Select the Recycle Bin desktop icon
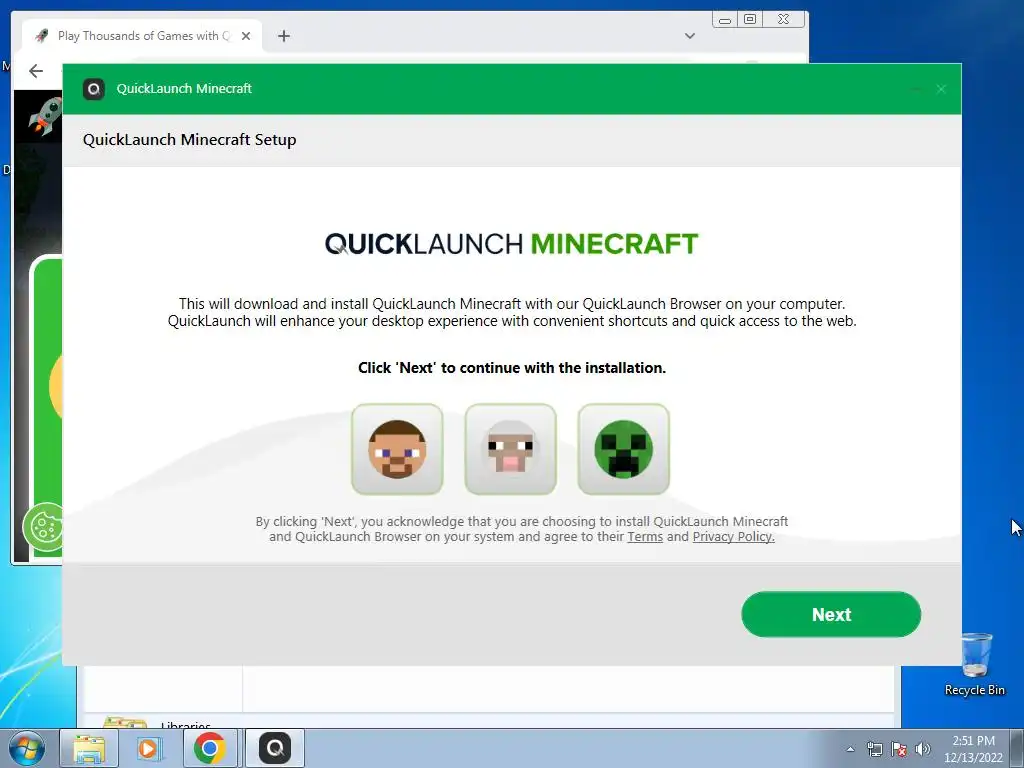 974,664
